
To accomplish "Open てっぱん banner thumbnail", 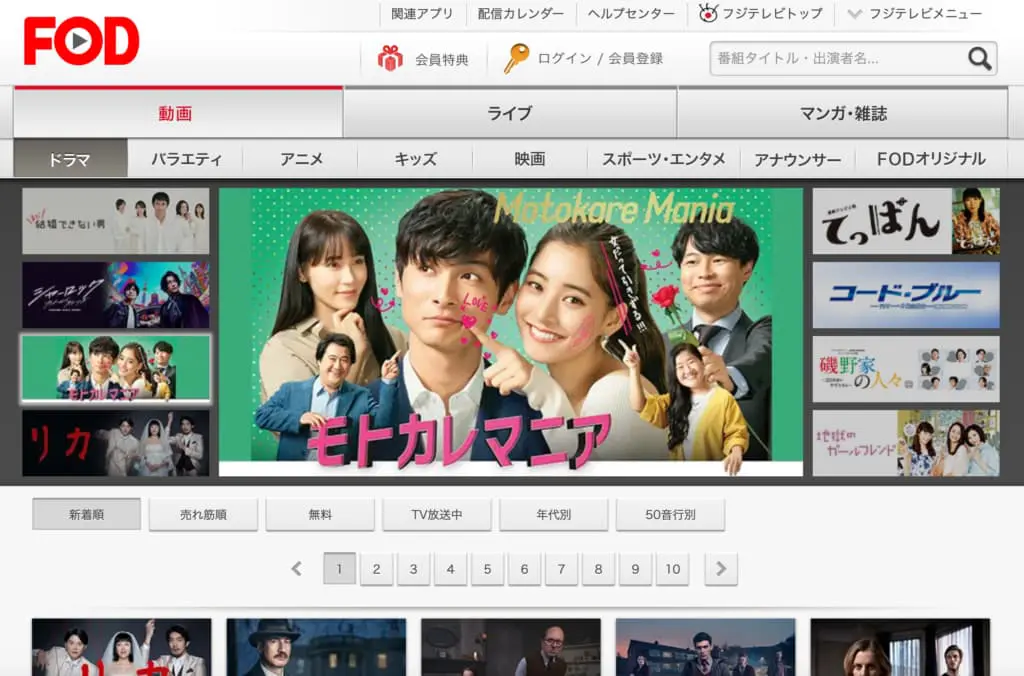I will tap(906, 221).
